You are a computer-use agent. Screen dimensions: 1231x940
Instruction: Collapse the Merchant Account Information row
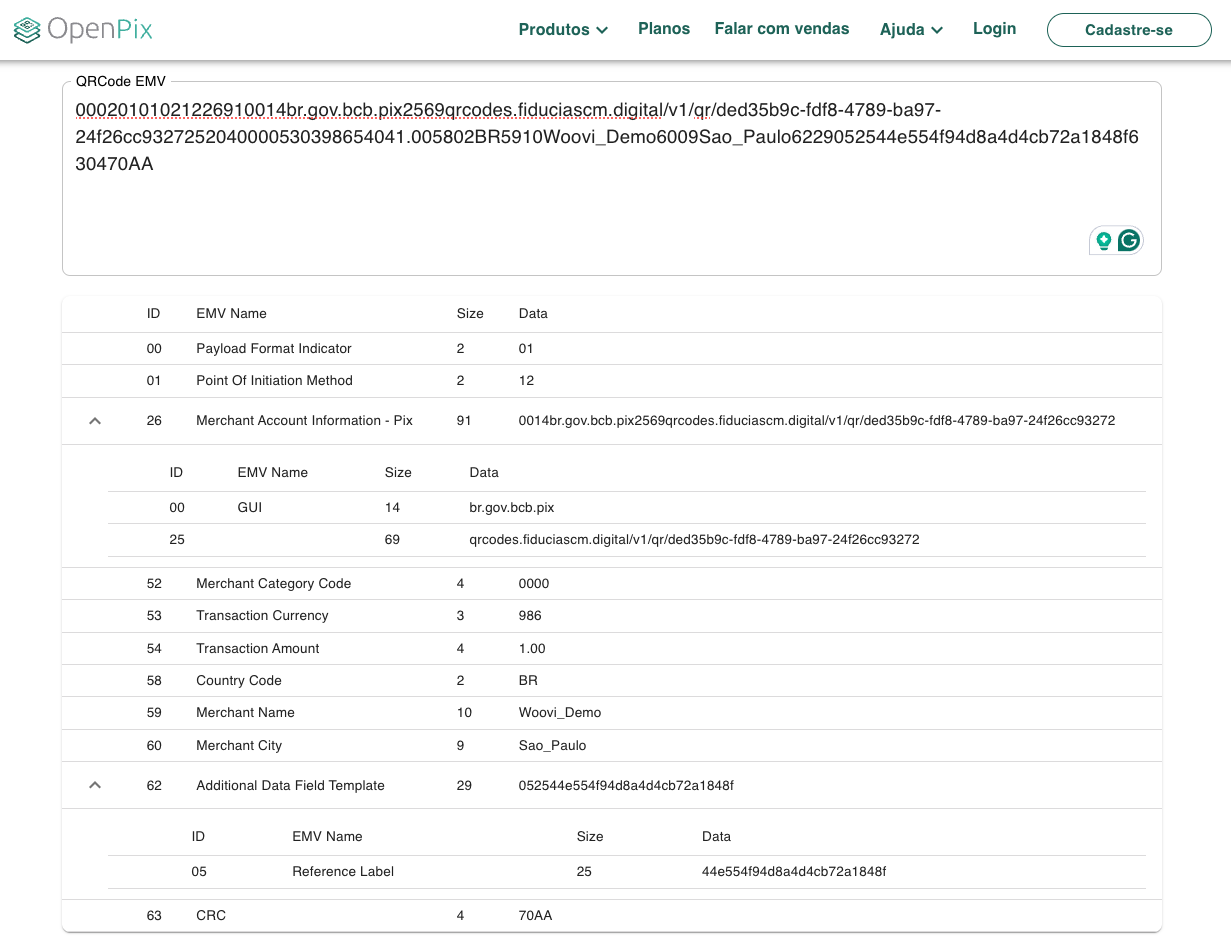[x=95, y=421]
